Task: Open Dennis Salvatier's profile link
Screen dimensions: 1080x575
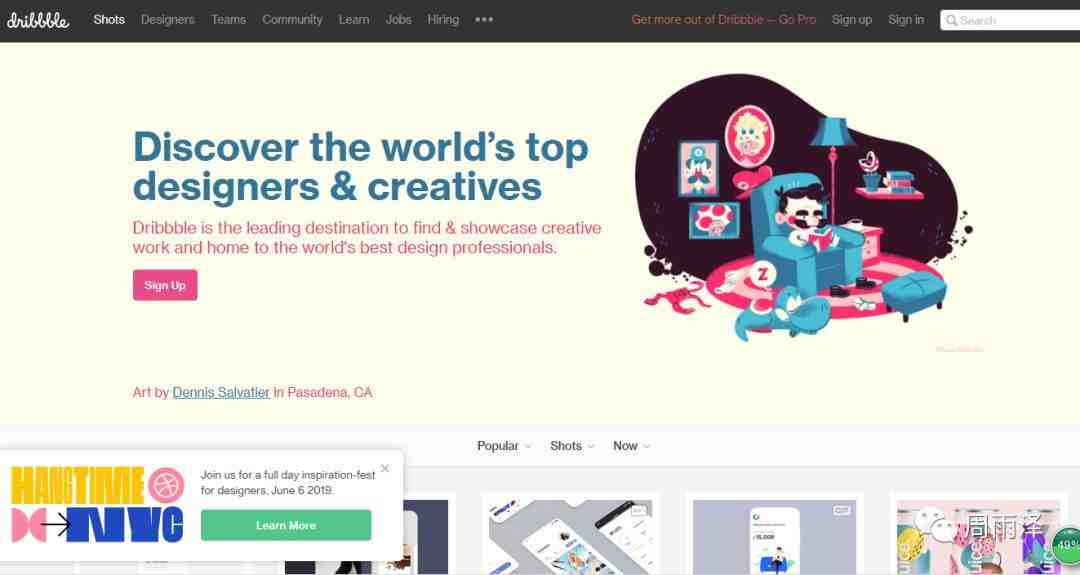Action: coord(221,393)
